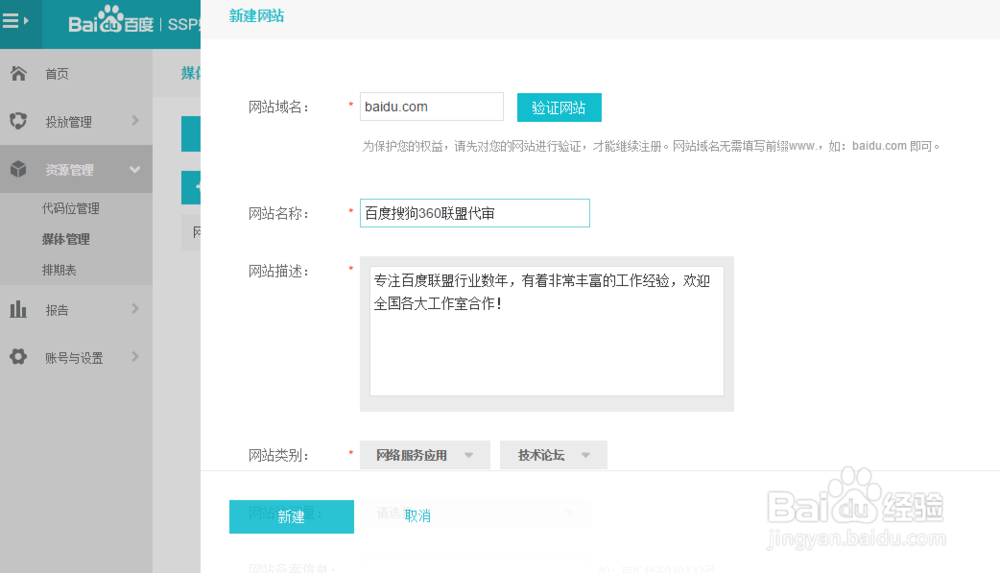Click the 网站类别 field label
The height and width of the screenshot is (573, 1000).
[278, 456]
